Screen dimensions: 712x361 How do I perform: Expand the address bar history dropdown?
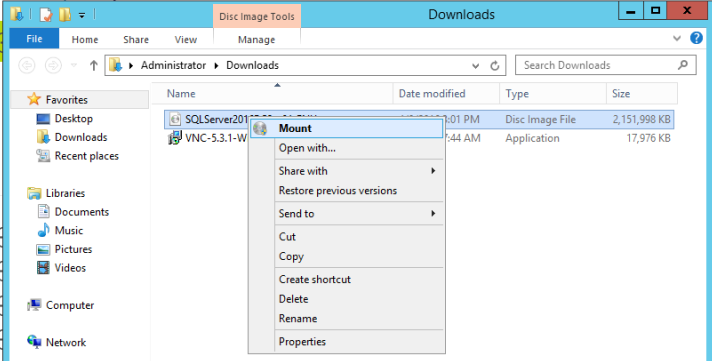coord(475,66)
